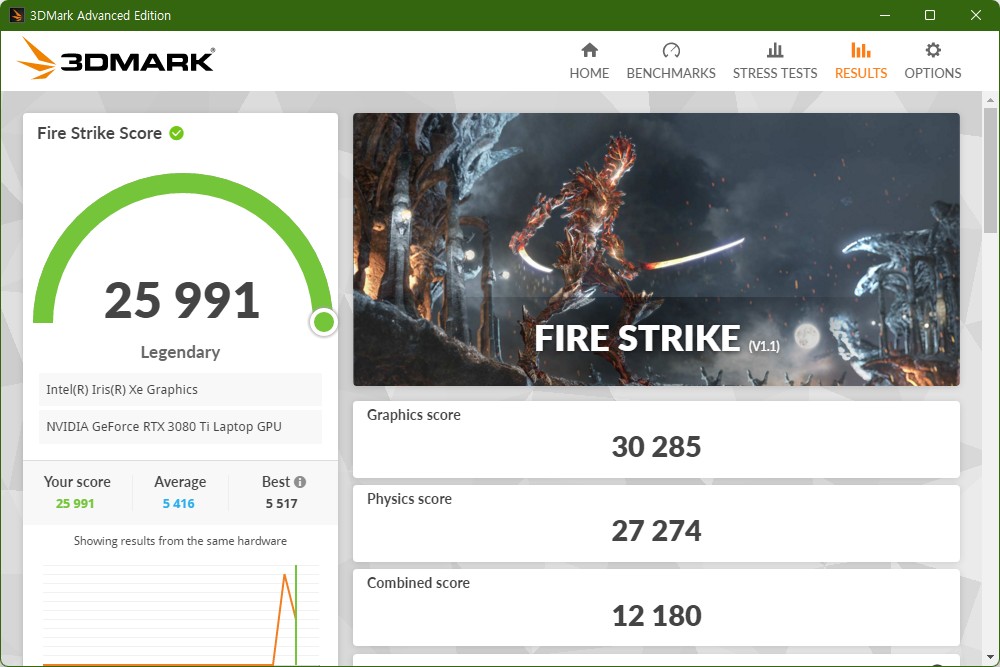Open the BENCHMARKS tab

pyautogui.click(x=671, y=61)
